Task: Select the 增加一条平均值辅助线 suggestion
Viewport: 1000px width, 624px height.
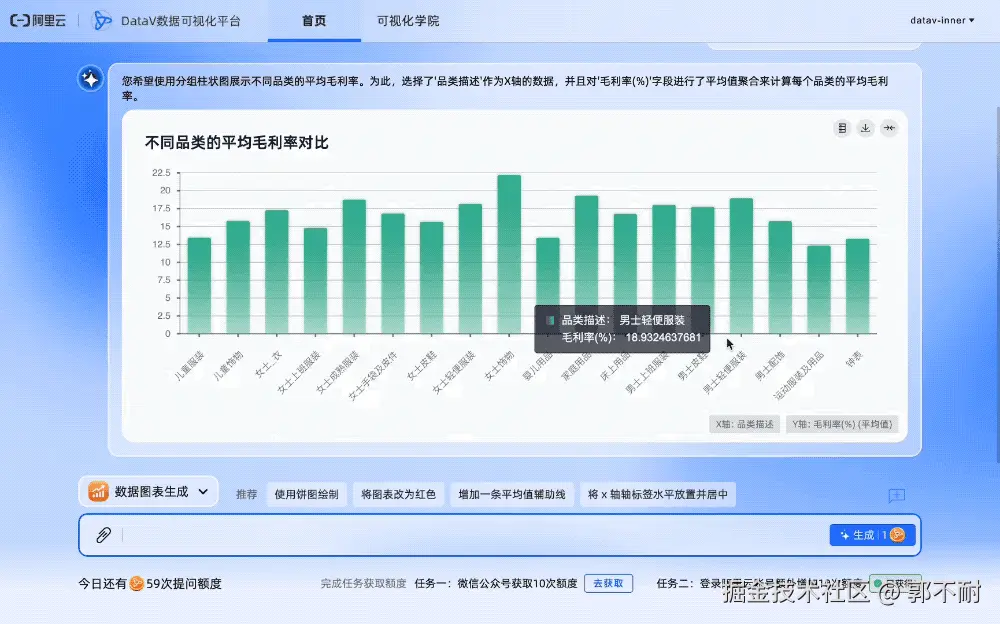Action: 513,493
